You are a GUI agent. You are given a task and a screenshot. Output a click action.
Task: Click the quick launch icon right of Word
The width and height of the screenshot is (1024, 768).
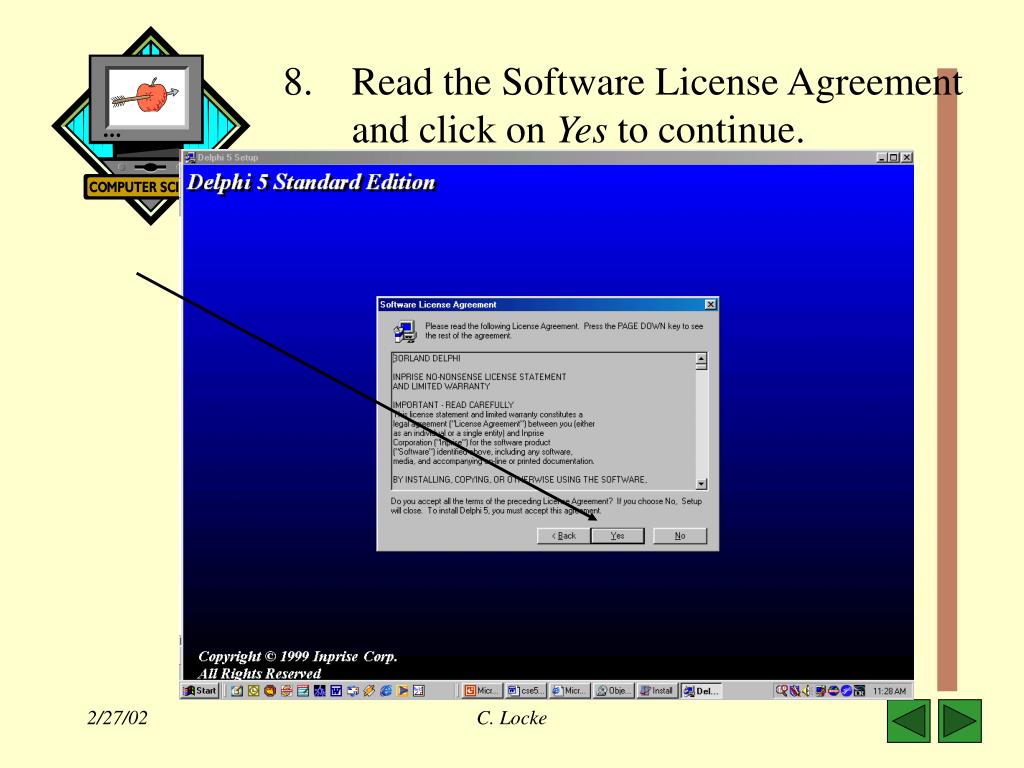point(353,690)
